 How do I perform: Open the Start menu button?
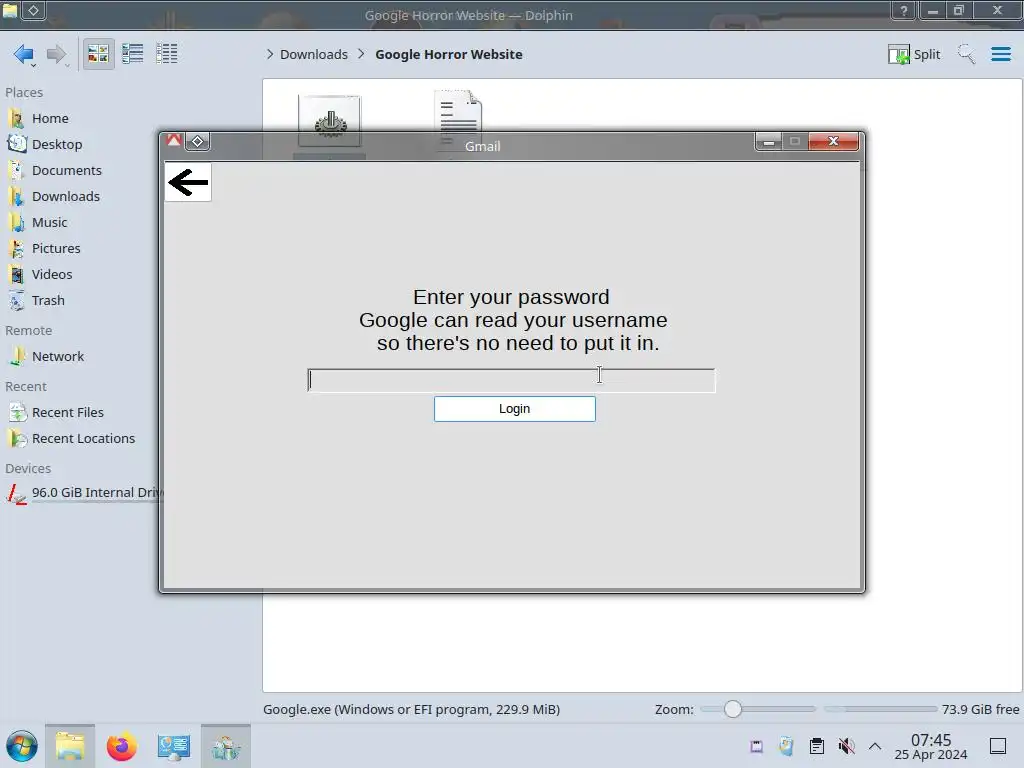tap(22, 746)
